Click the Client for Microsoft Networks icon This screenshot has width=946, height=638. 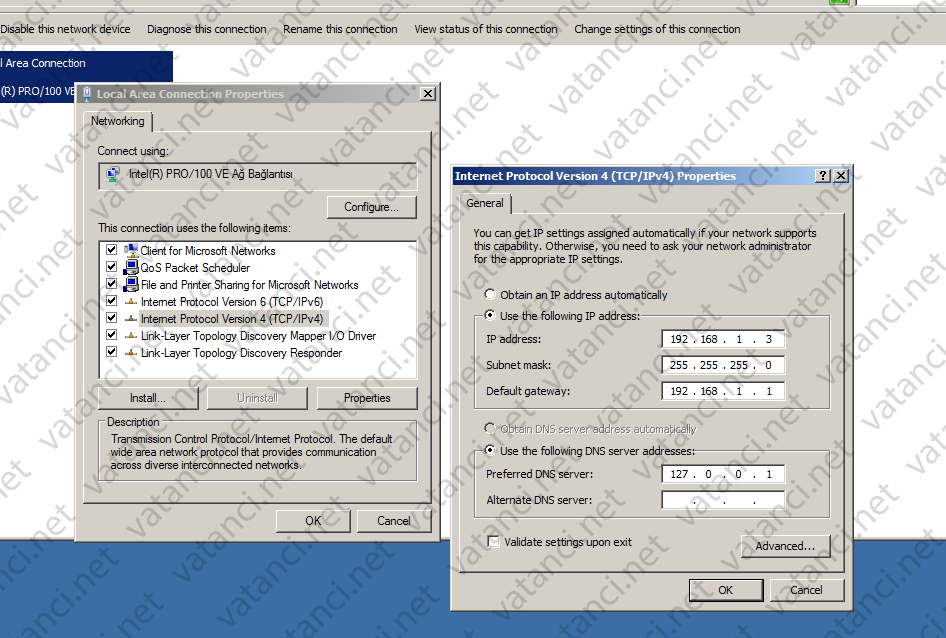pyautogui.click(x=129, y=250)
